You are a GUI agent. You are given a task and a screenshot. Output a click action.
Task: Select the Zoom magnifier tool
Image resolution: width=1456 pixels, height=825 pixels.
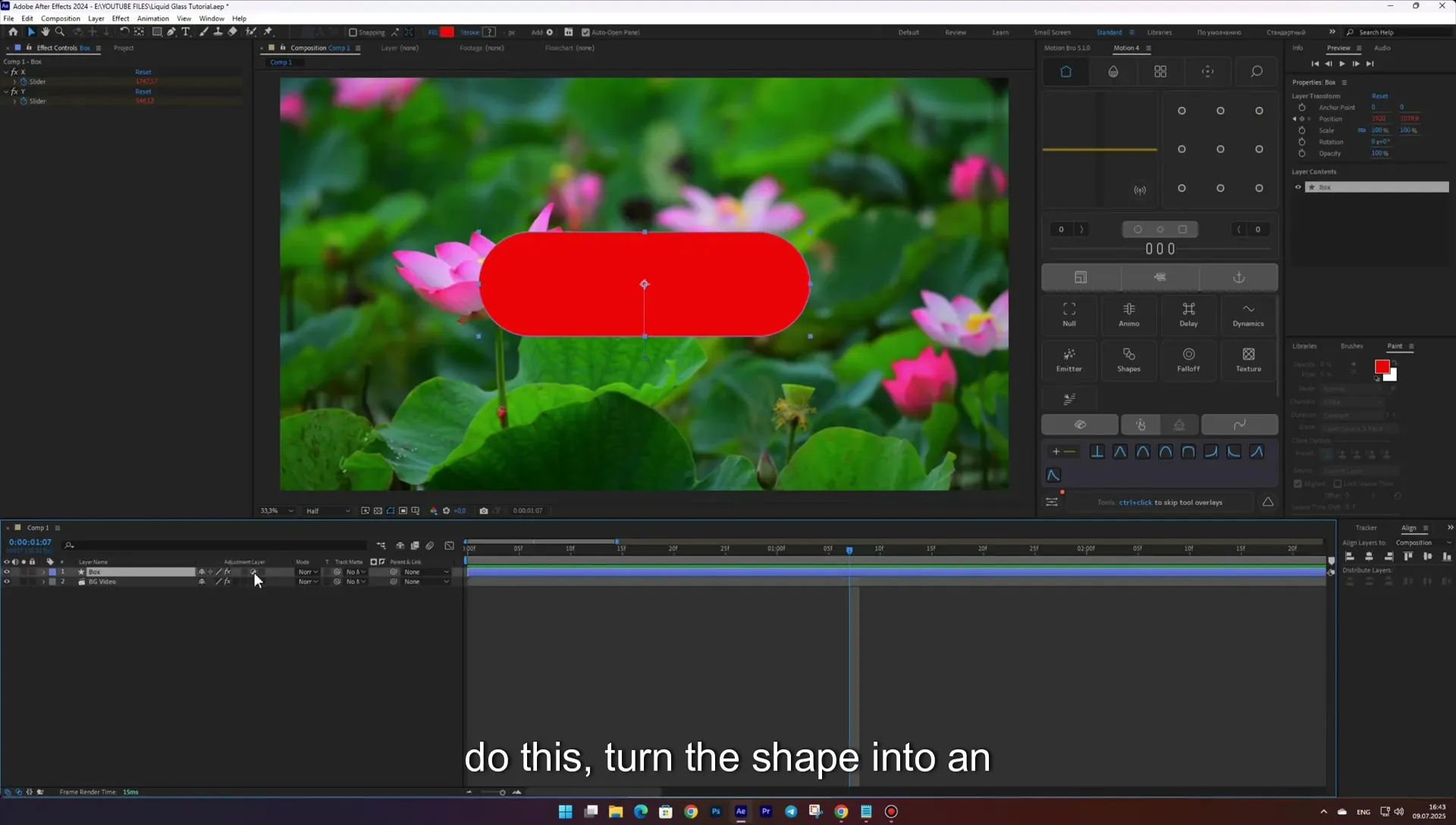tap(60, 32)
